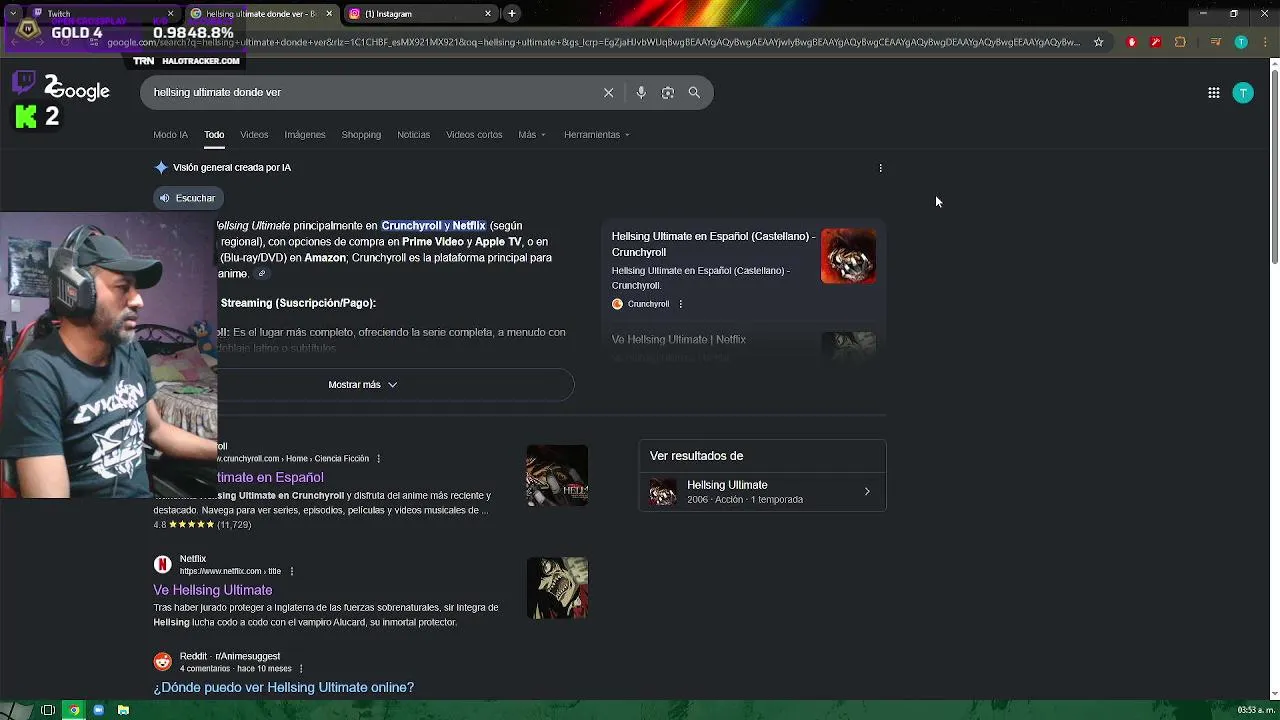Open options dots on the Netflix result
The width and height of the screenshot is (1280, 720).
pos(292,571)
